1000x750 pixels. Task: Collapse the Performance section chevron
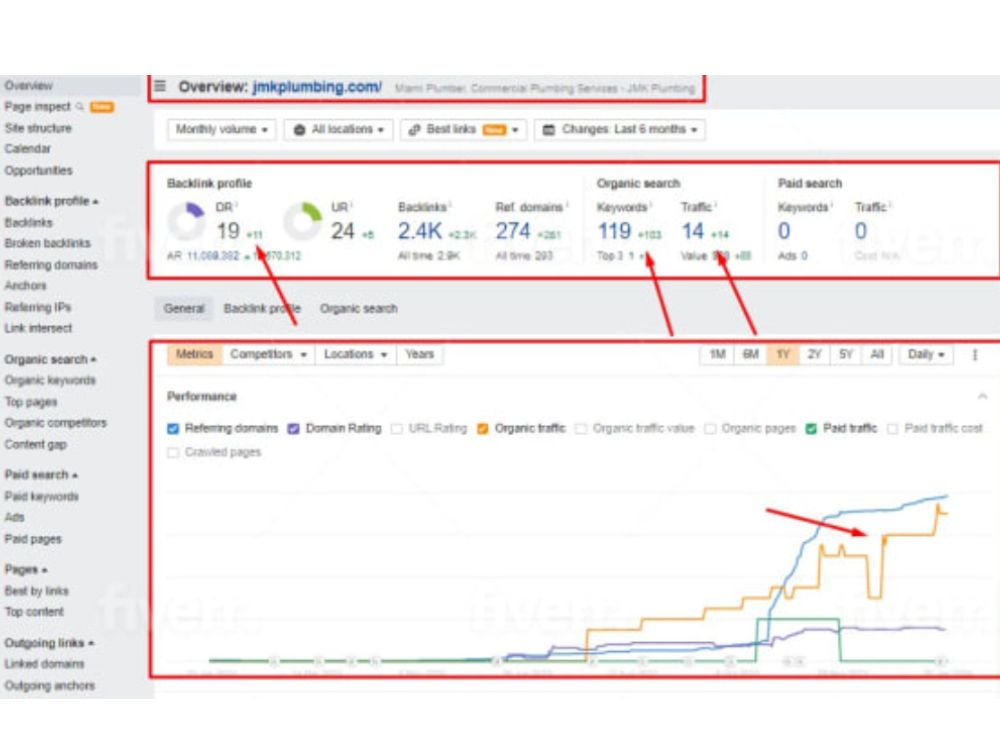tap(982, 396)
